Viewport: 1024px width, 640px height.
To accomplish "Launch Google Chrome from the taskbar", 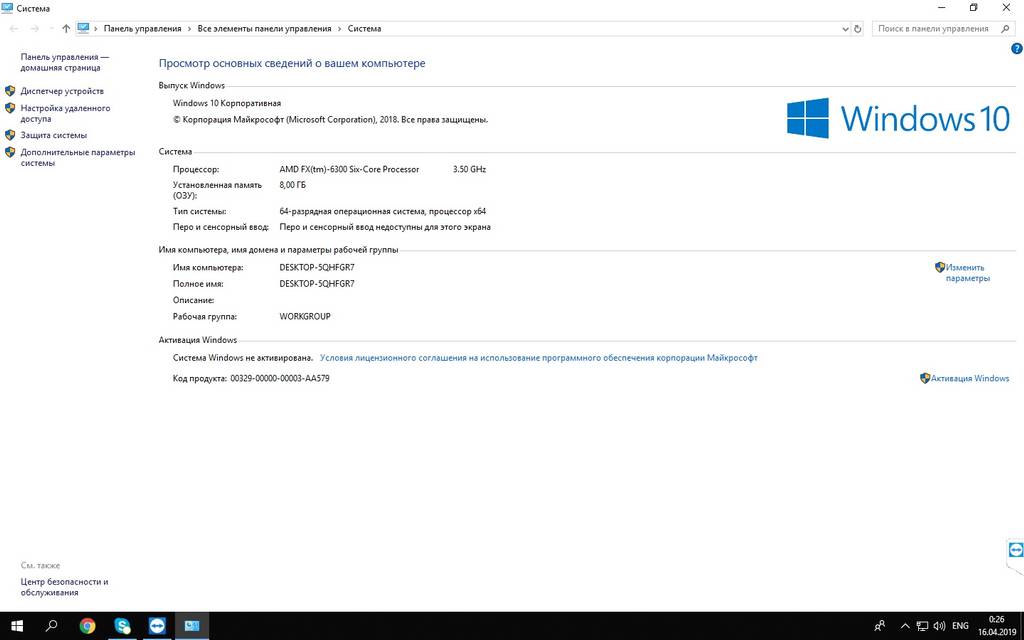I will point(87,626).
